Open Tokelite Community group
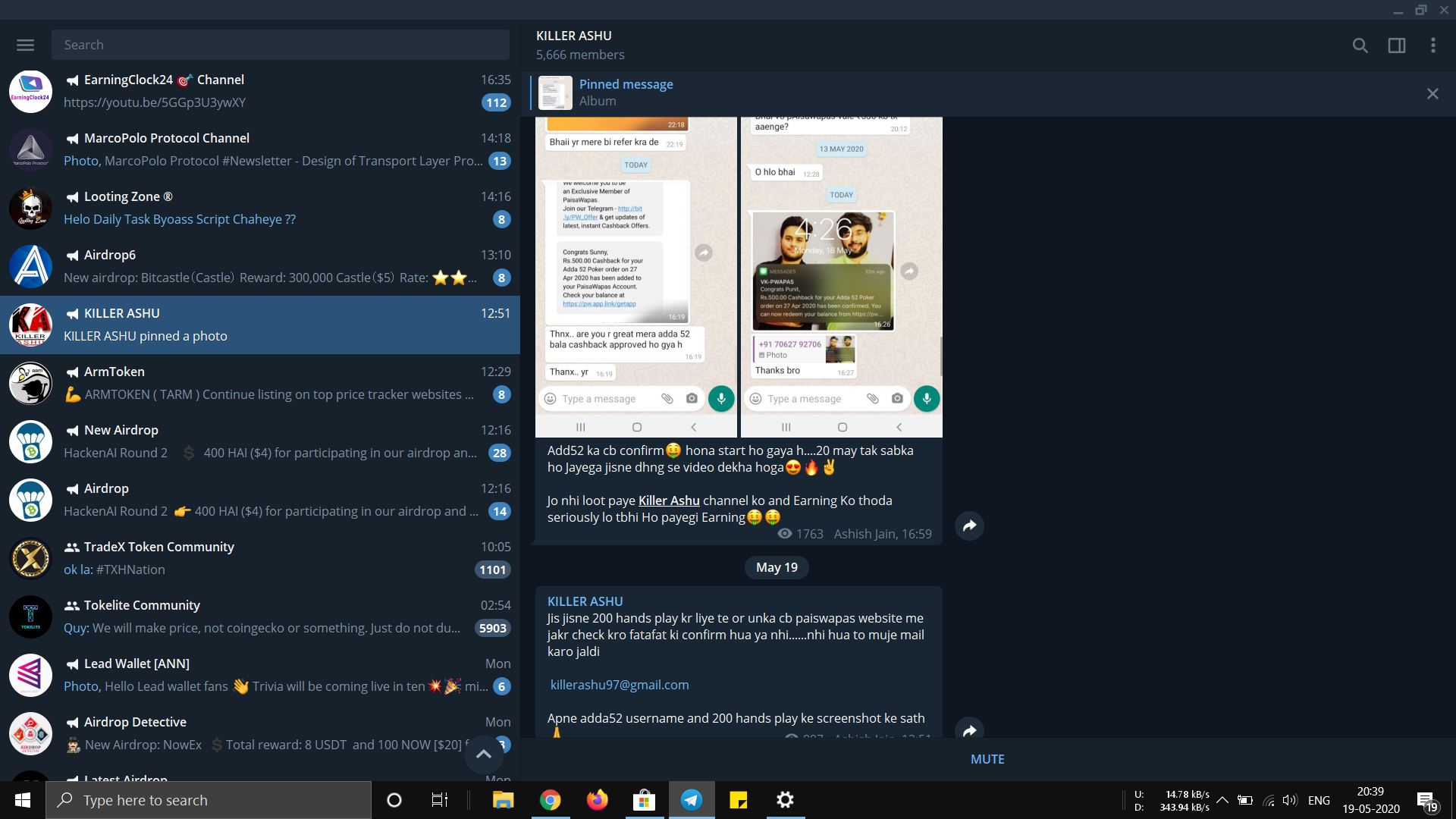 tap(260, 617)
